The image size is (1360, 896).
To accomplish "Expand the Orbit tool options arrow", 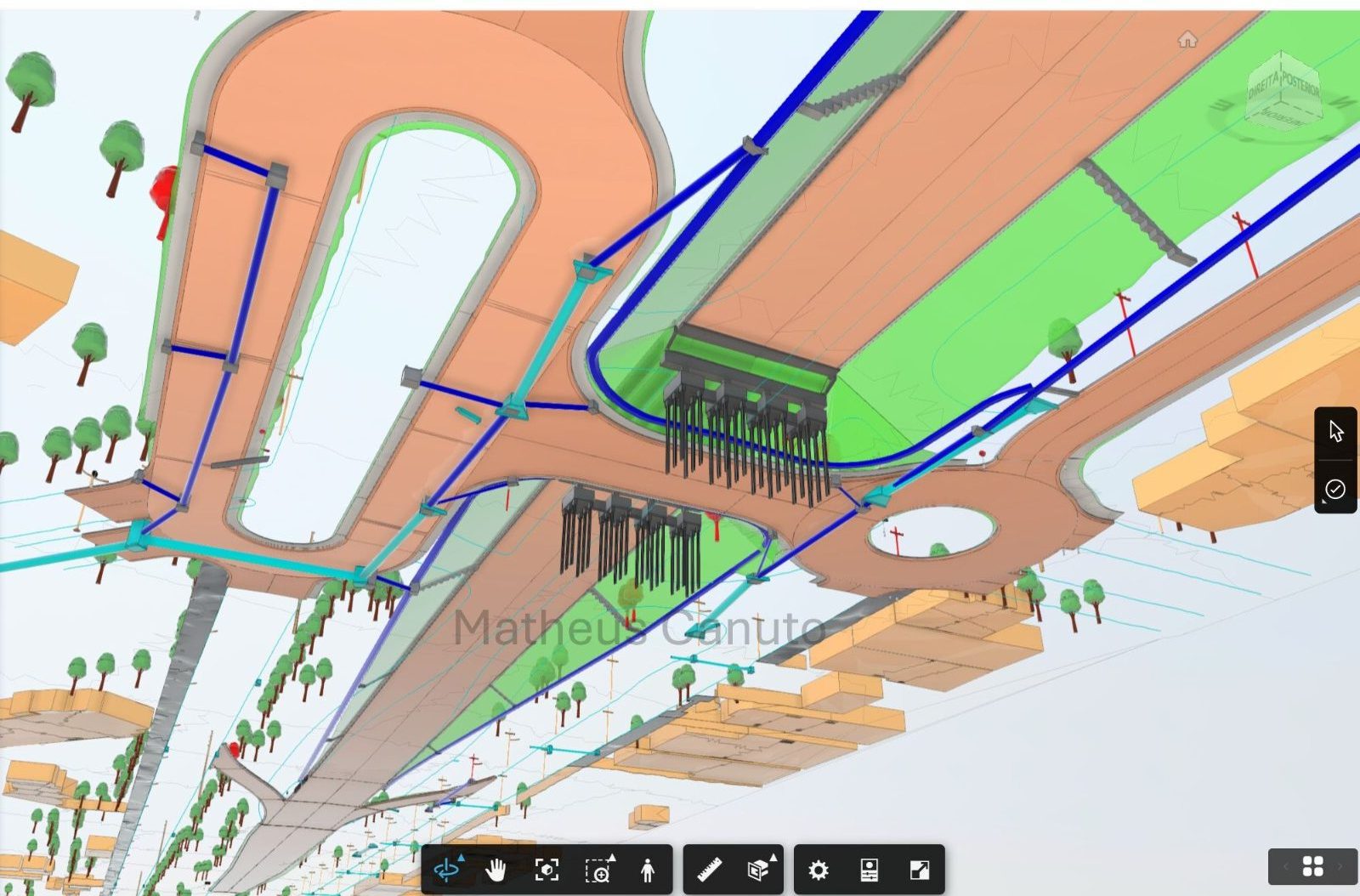I will (462, 858).
